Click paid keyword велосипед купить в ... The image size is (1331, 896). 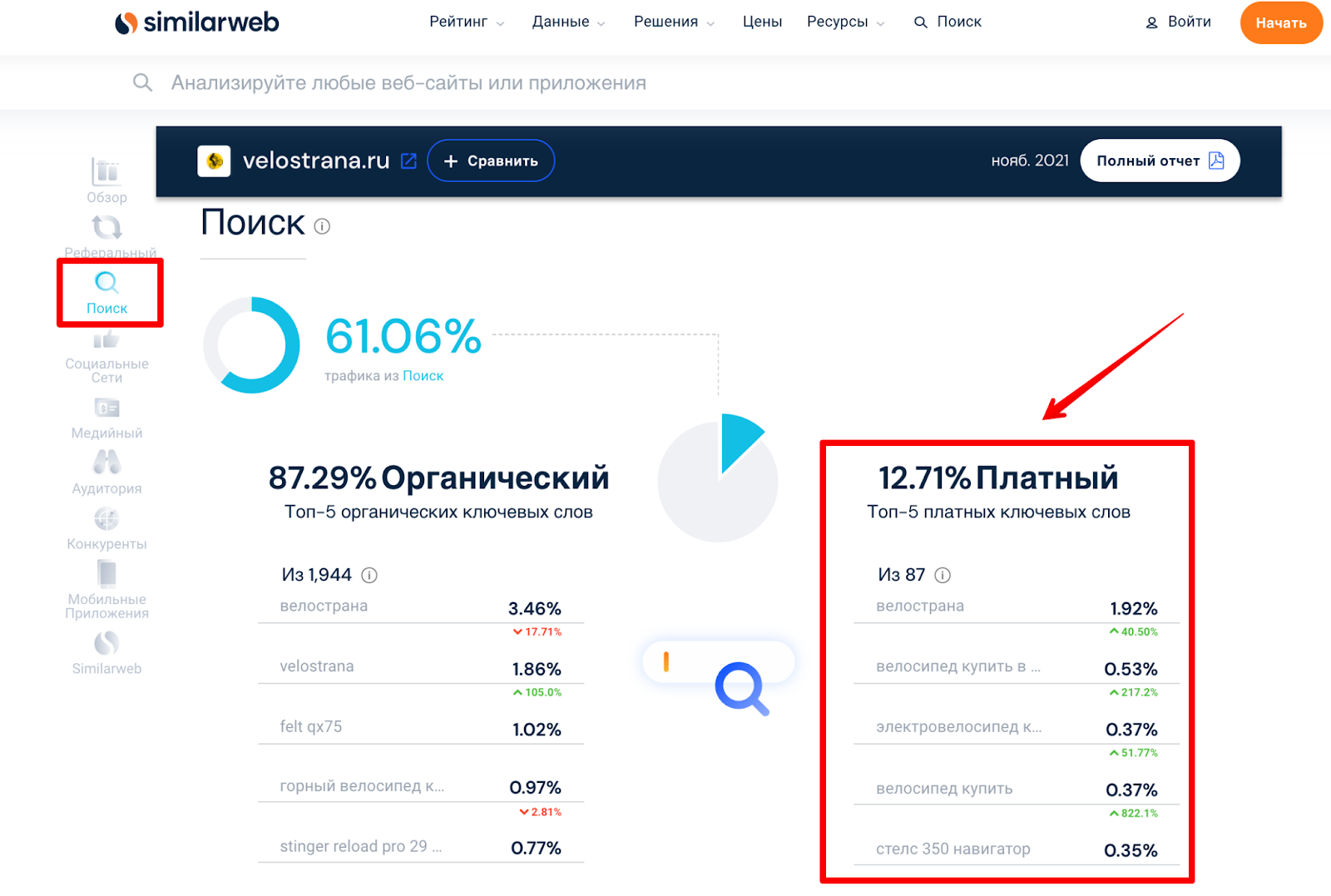[958, 666]
